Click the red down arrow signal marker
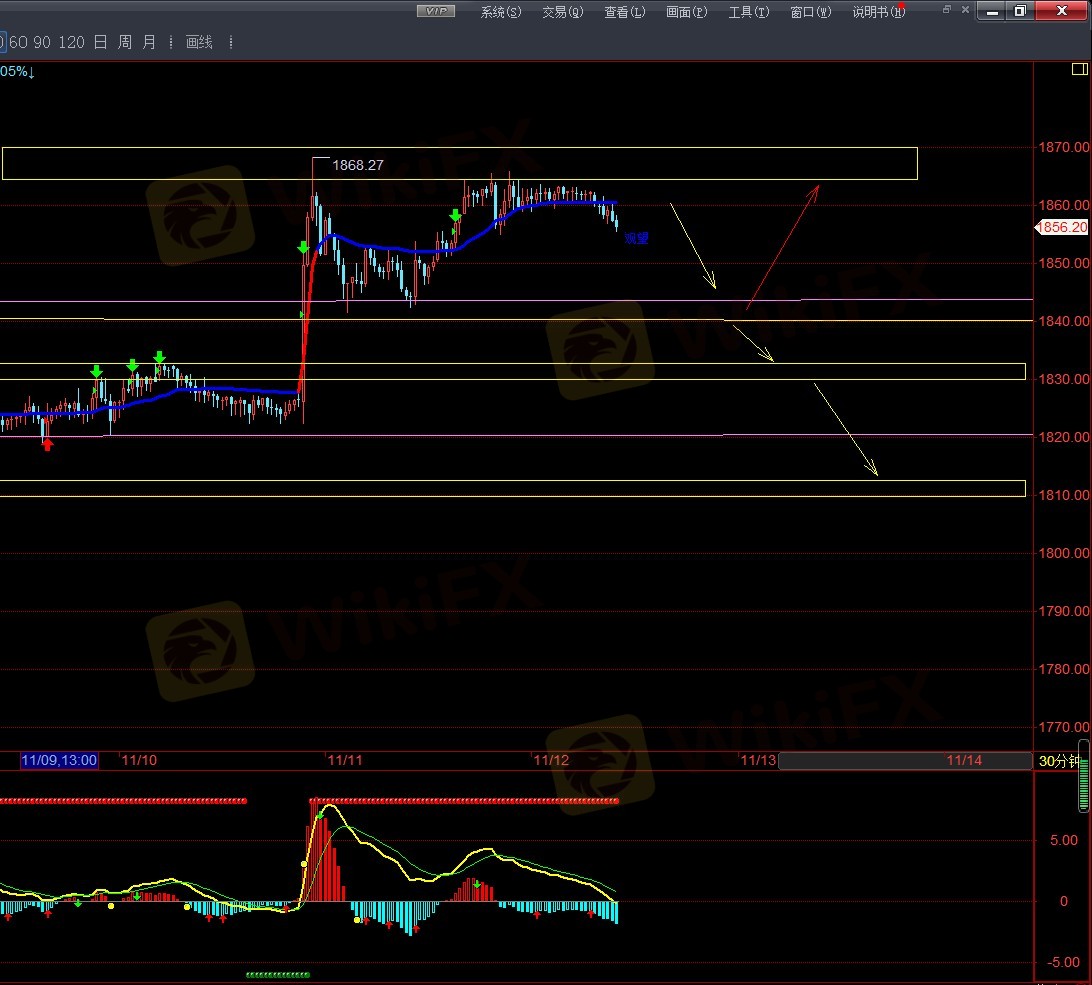The height and width of the screenshot is (985, 1092). (x=47, y=444)
